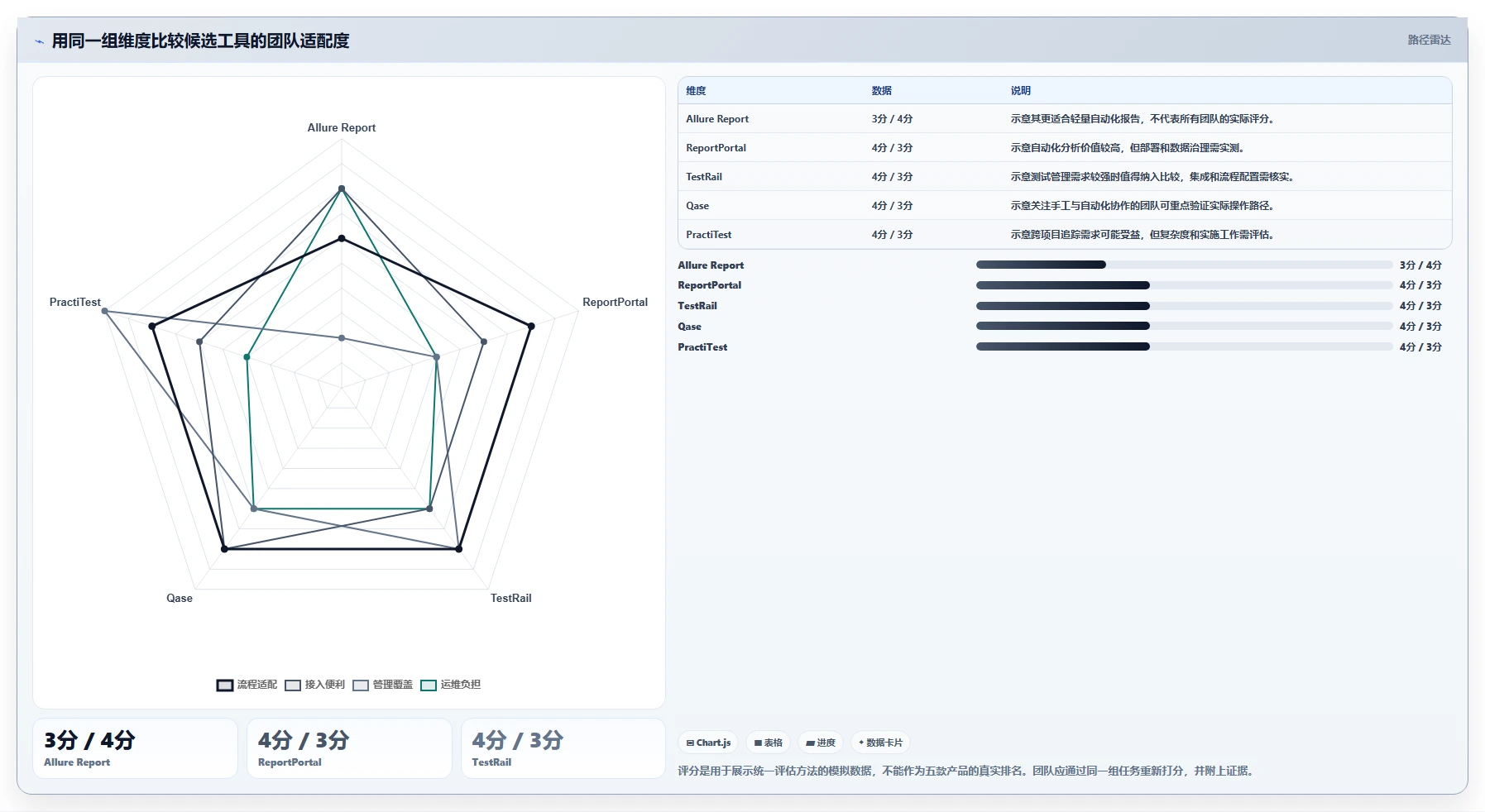Click the 进度 chip
1485x812 pixels.
(821, 743)
